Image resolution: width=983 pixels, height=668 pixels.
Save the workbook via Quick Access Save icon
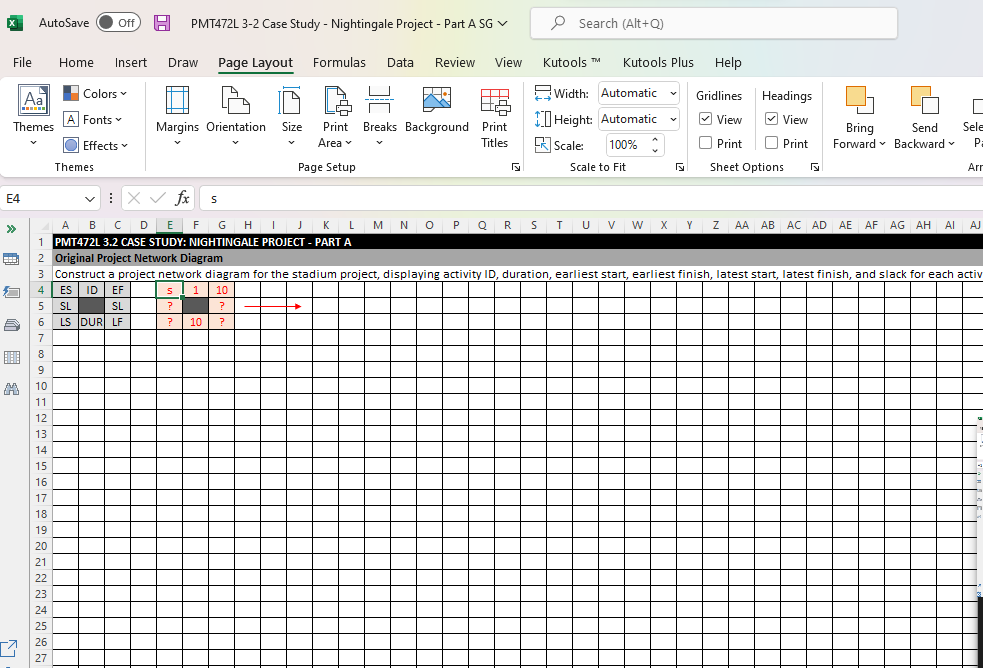click(161, 21)
